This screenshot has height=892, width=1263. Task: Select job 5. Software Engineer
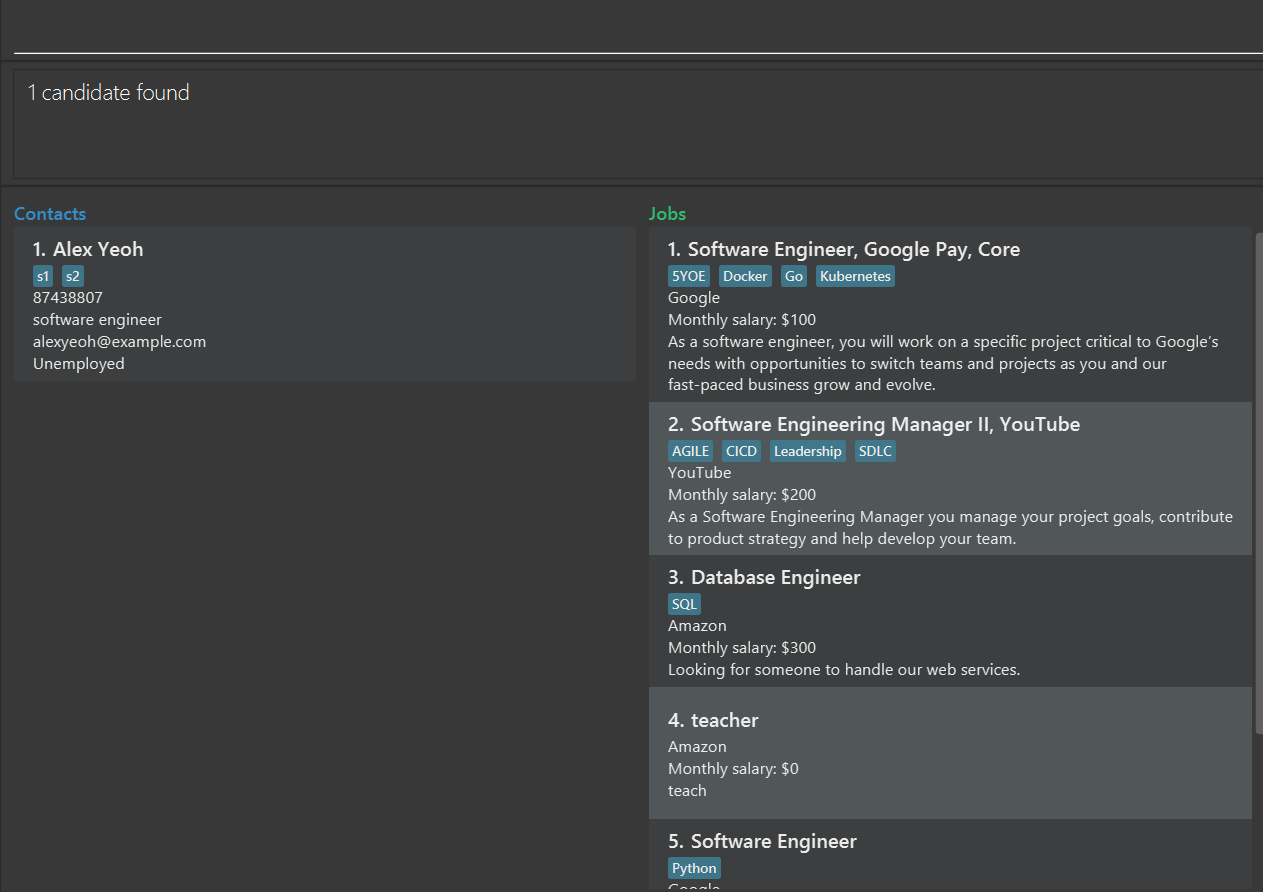coord(950,855)
